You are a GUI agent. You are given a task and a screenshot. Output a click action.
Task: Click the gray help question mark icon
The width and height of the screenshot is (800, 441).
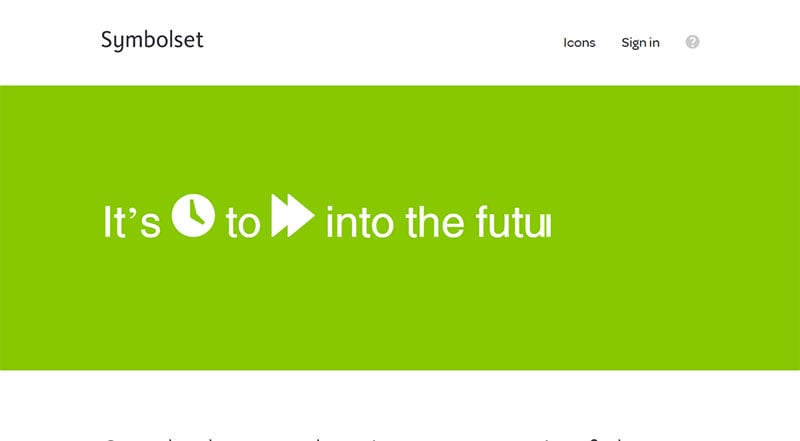pos(692,42)
